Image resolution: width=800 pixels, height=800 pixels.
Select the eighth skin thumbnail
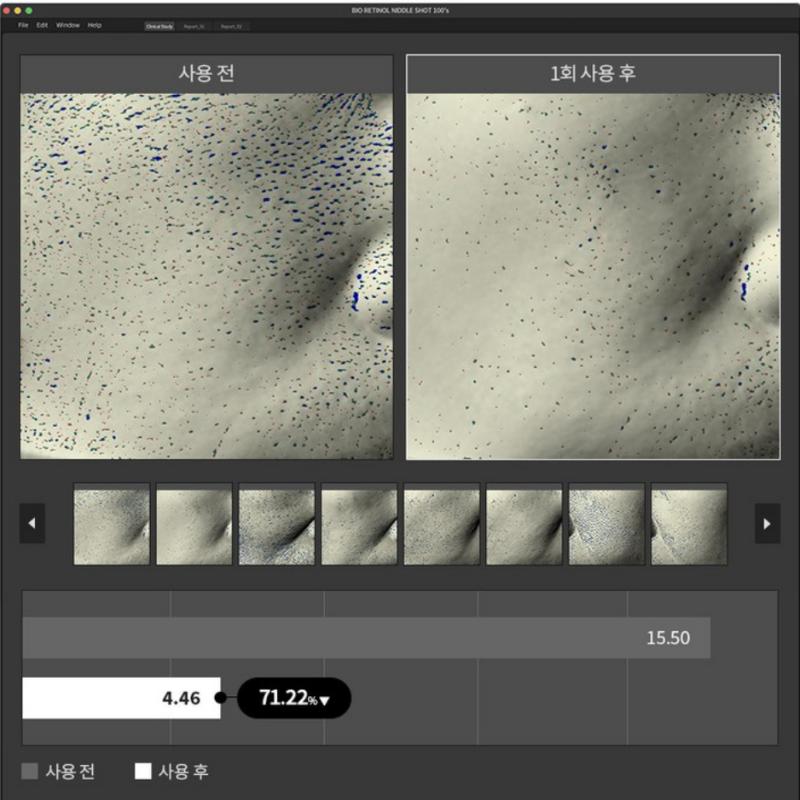click(689, 524)
